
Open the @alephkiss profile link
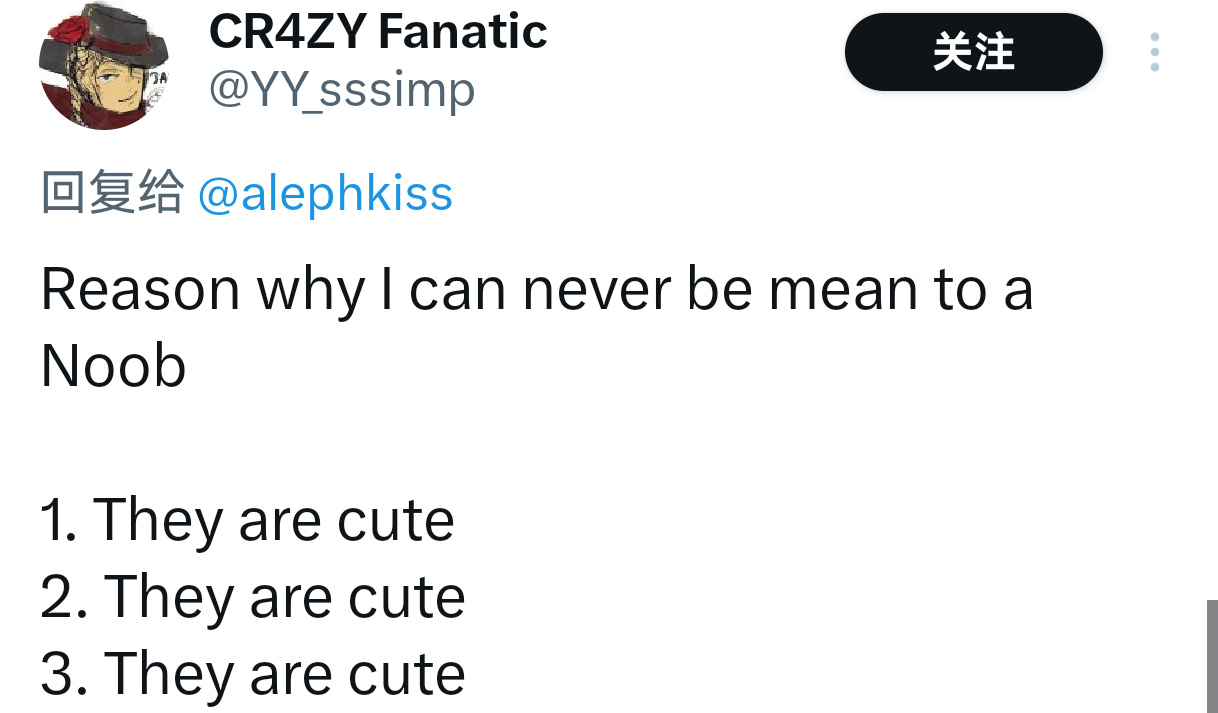point(325,193)
